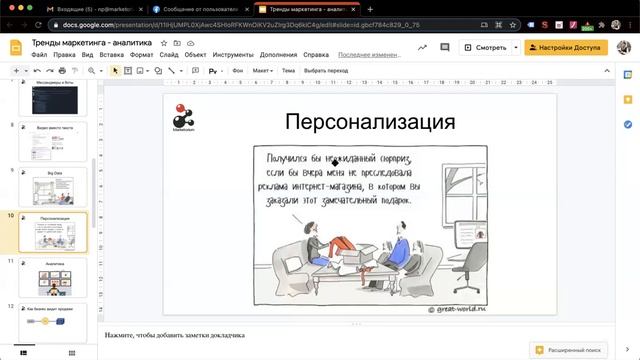This screenshot has height=360, width=640.
Task: Click speaker notes field to add notes
Action: click(x=356, y=335)
